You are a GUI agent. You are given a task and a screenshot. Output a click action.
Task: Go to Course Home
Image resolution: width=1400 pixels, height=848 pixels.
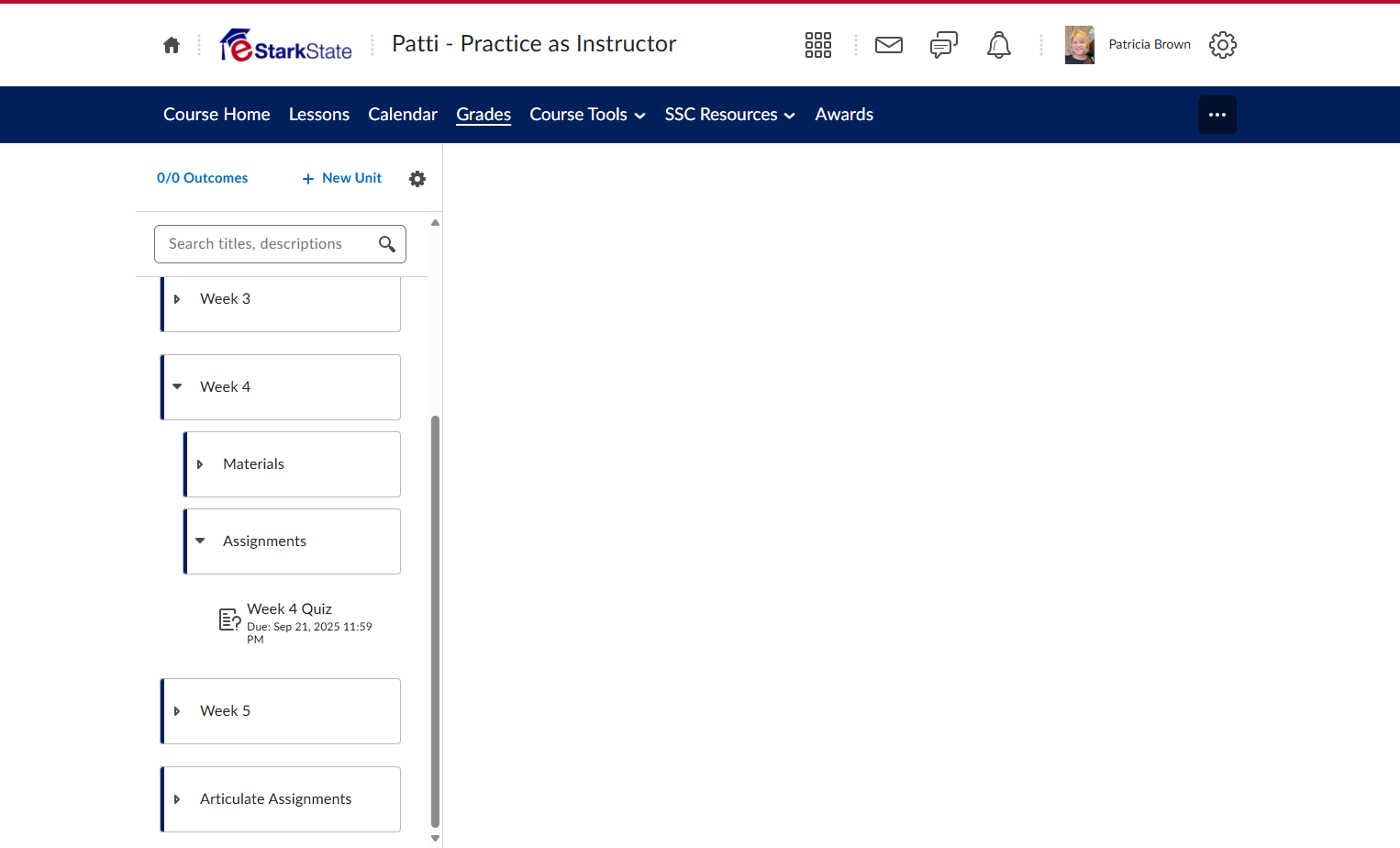(217, 115)
